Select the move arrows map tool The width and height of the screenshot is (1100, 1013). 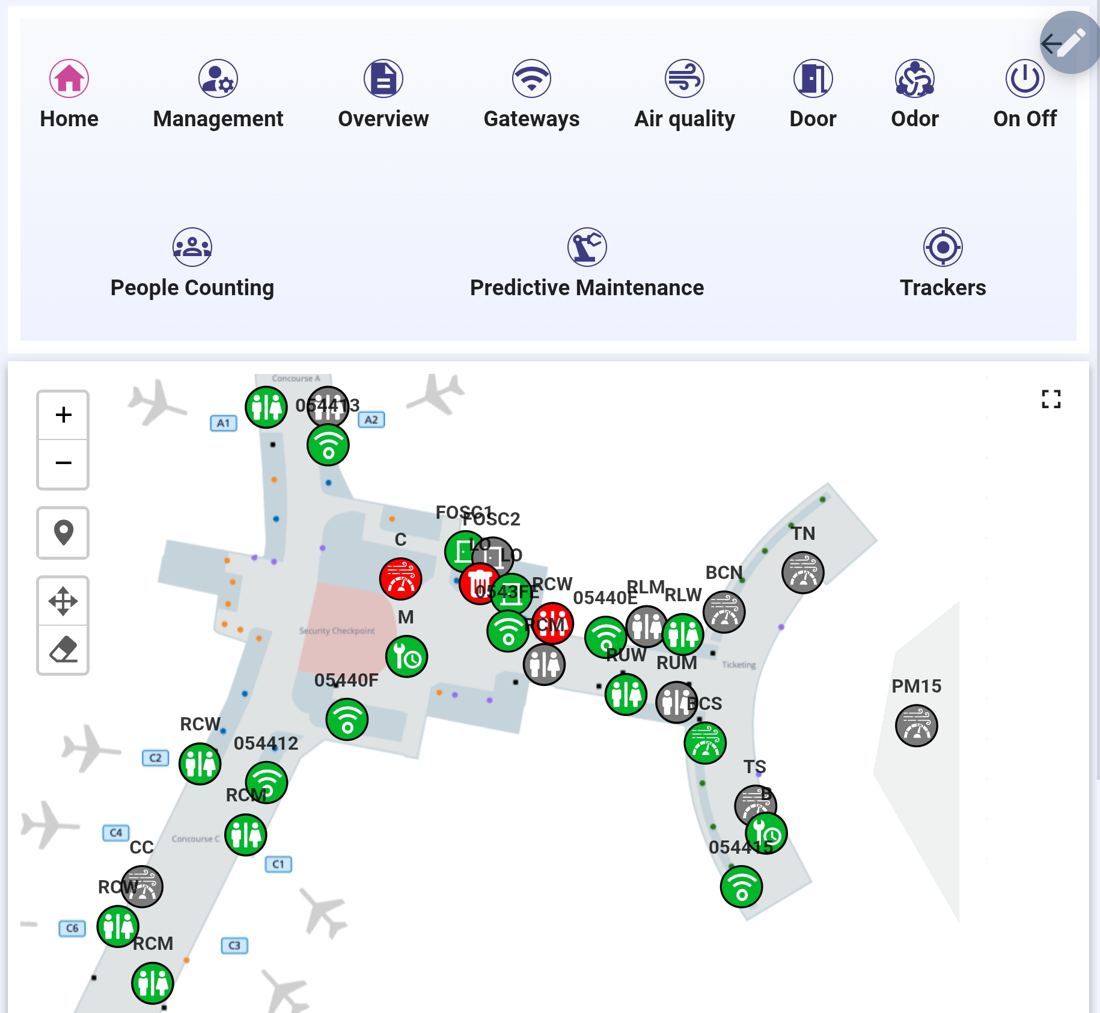tap(63, 601)
